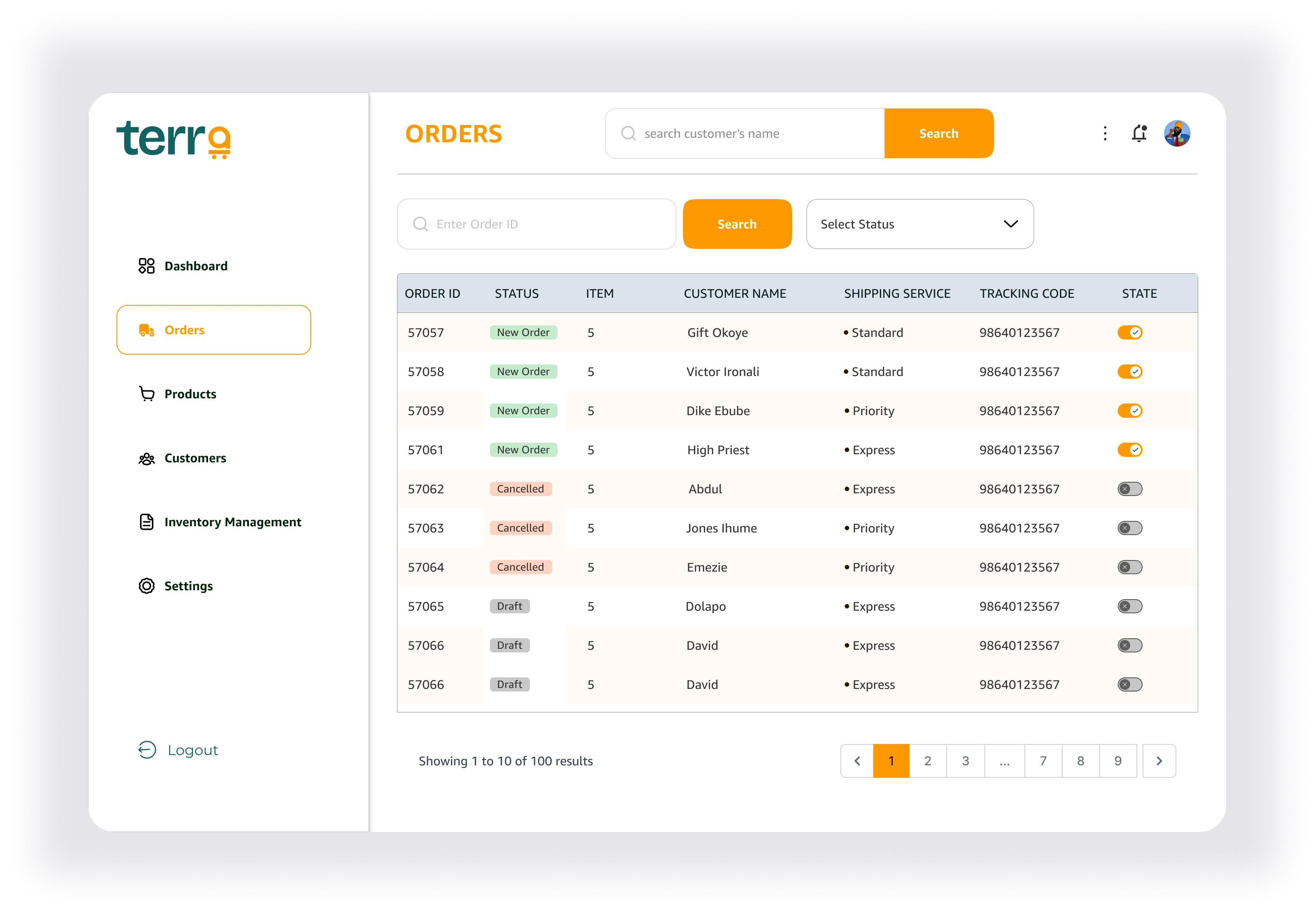
Task: Open the Orders sidebar menu item
Action: (x=213, y=330)
